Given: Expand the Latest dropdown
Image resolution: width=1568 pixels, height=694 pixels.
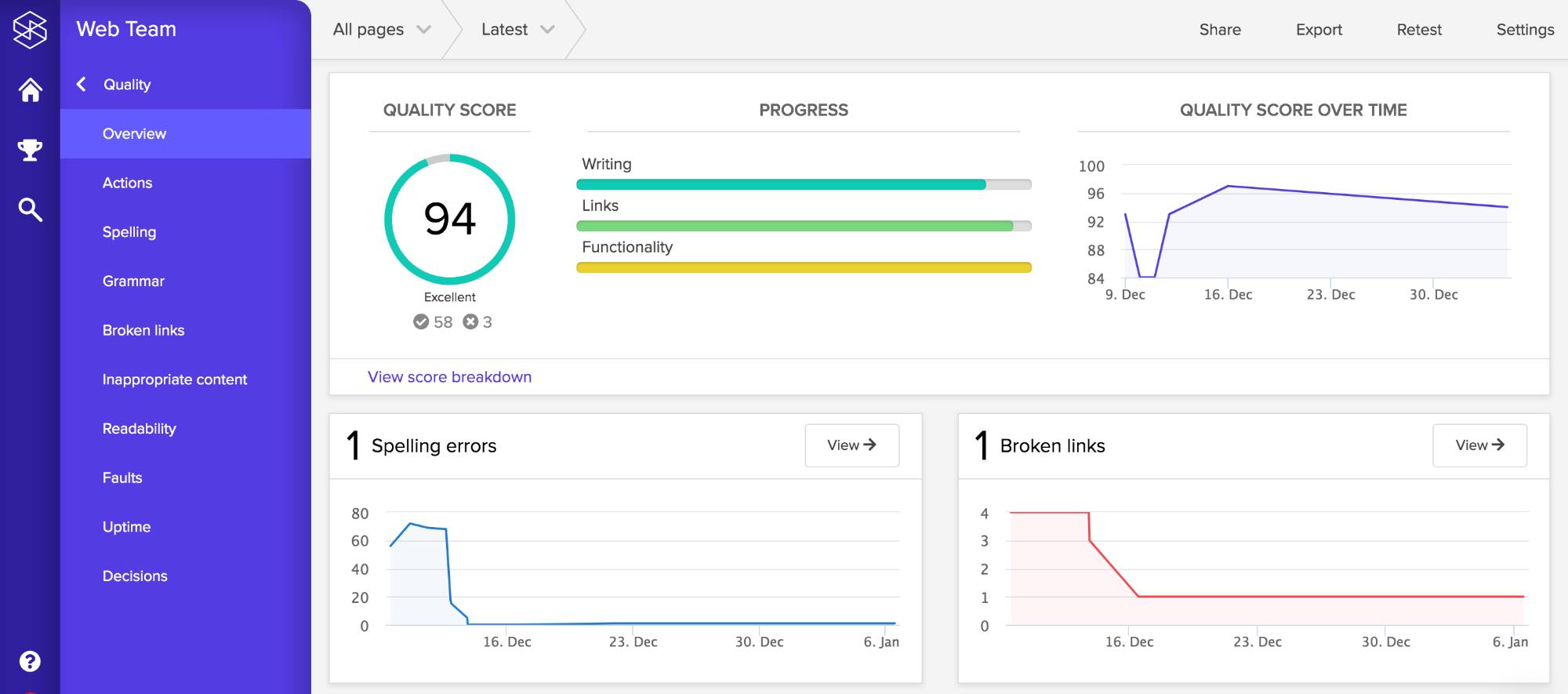Looking at the screenshot, I should pos(517,30).
